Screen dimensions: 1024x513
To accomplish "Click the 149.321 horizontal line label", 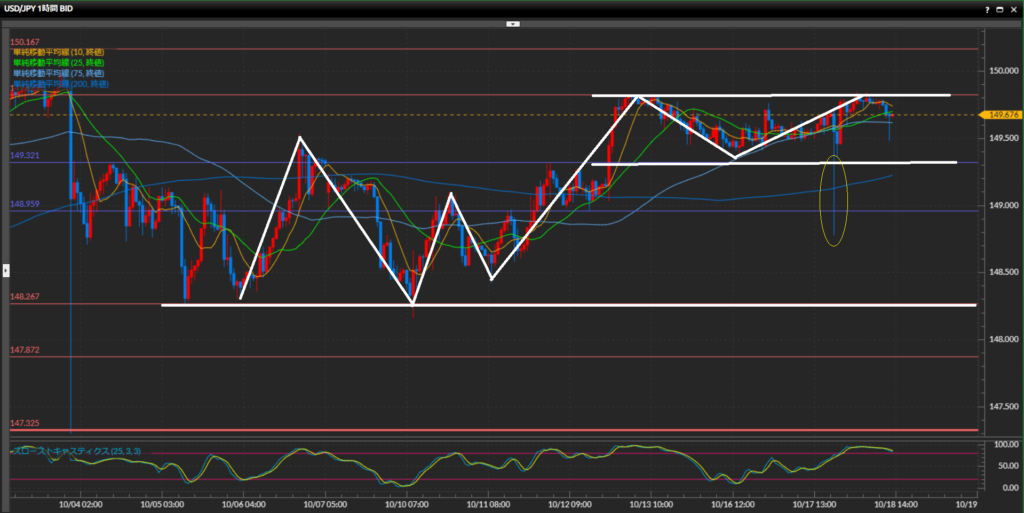I will click(x=25, y=156).
